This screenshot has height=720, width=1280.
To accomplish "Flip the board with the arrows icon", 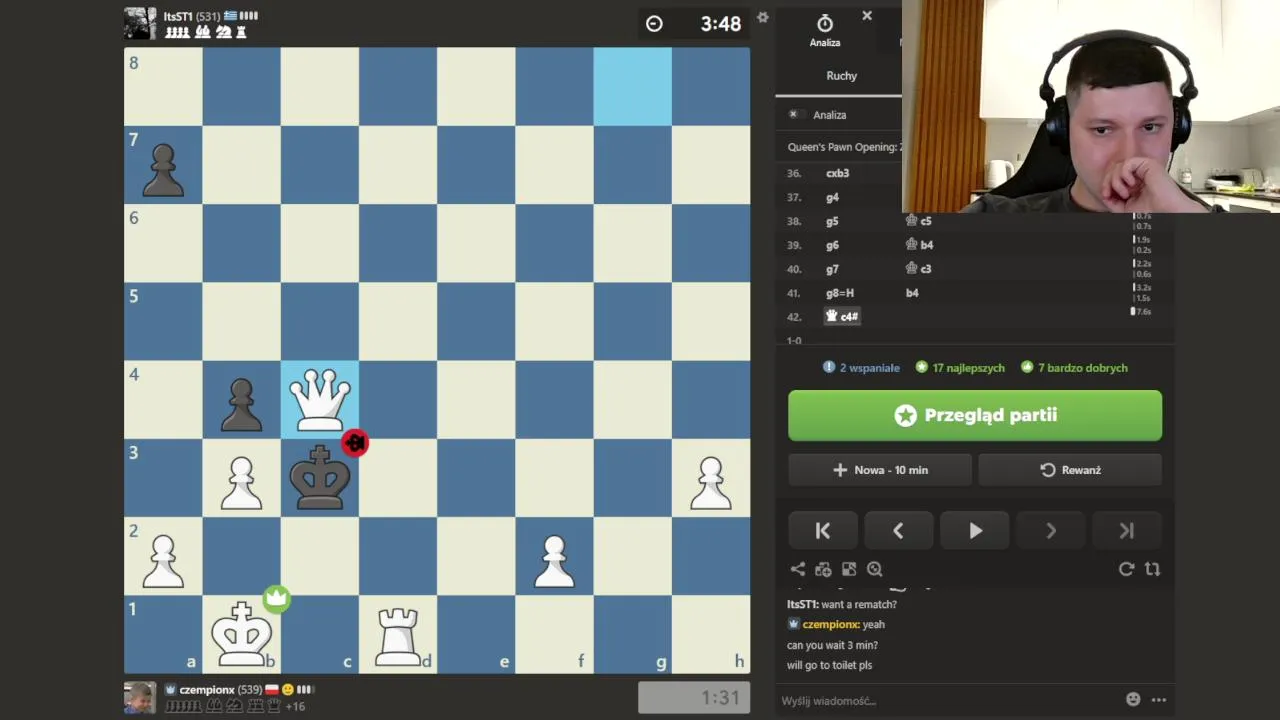I will pos(1152,569).
